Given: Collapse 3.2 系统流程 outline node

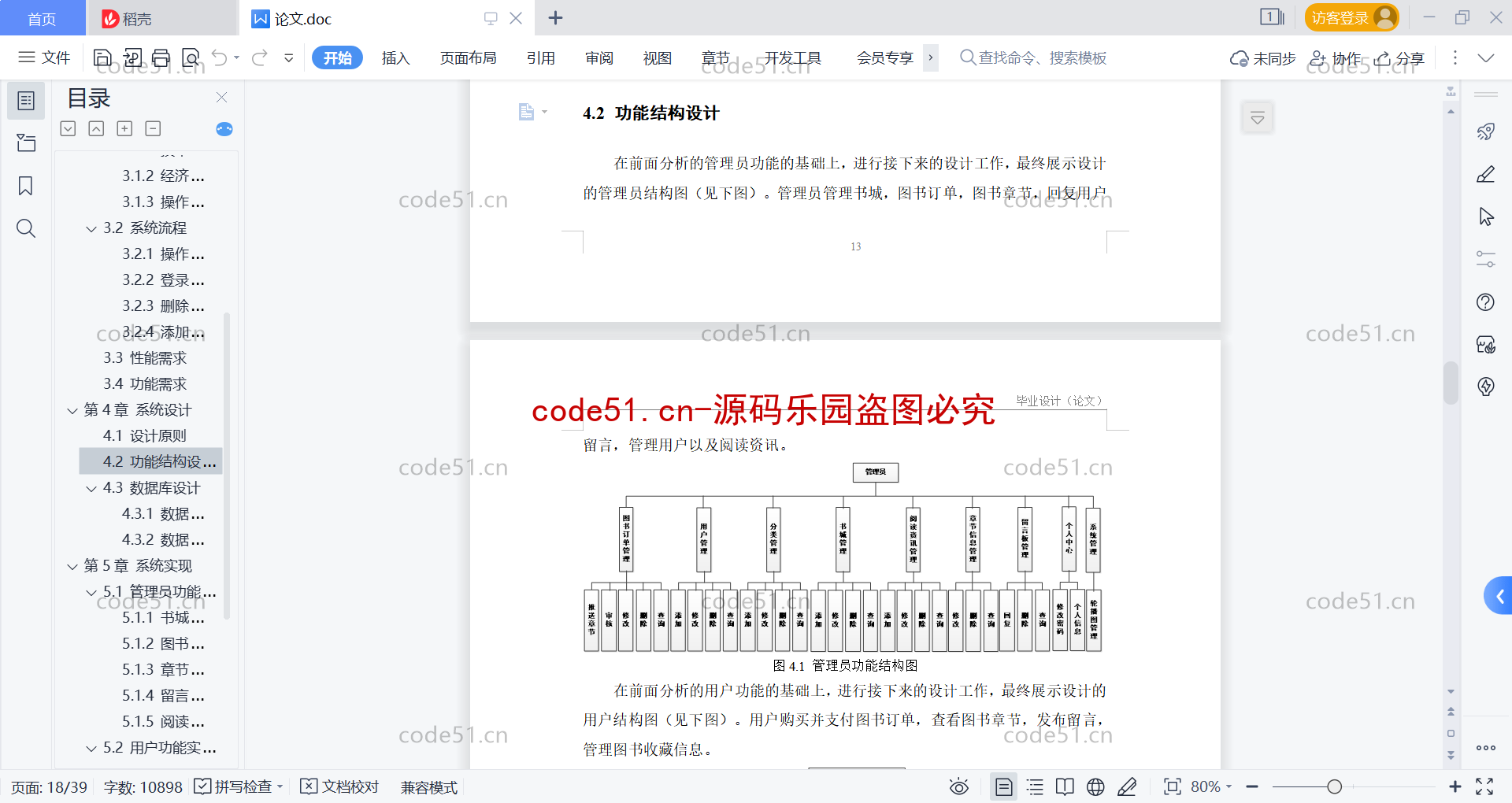Looking at the screenshot, I should 91,229.
